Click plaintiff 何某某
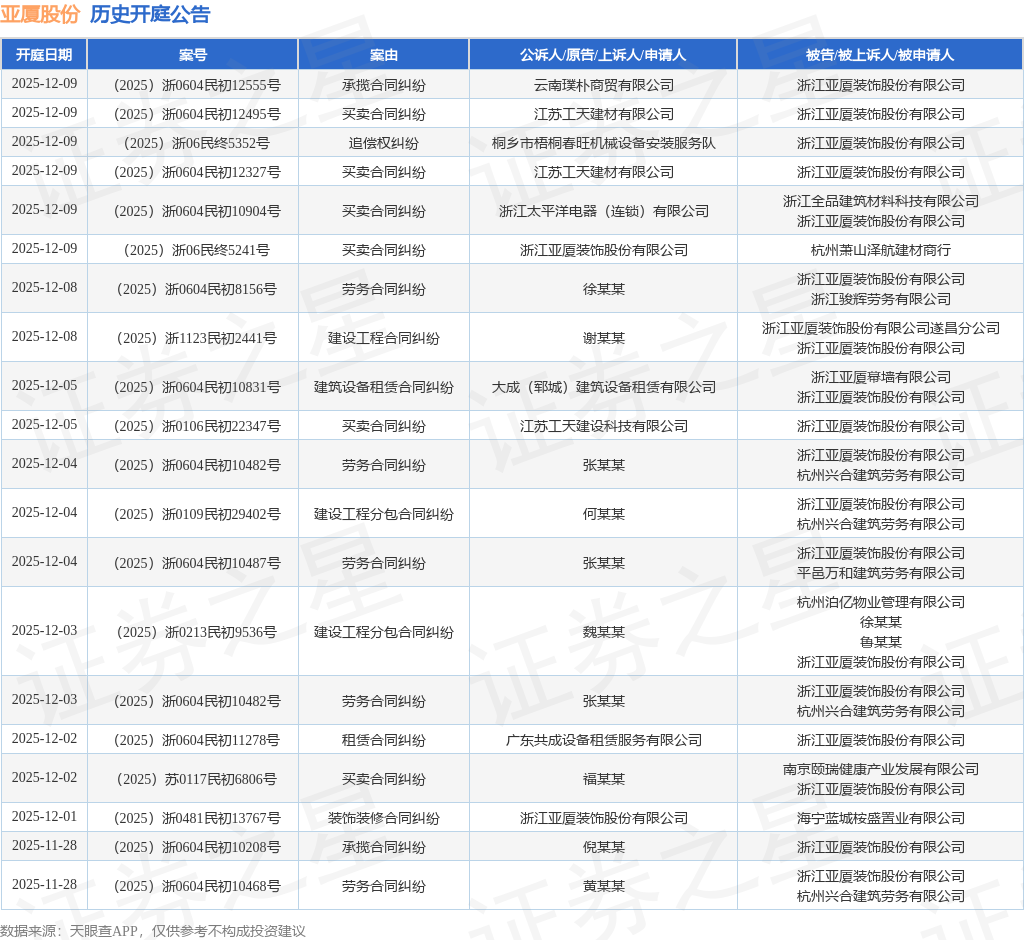1024x940 pixels. pos(603,514)
